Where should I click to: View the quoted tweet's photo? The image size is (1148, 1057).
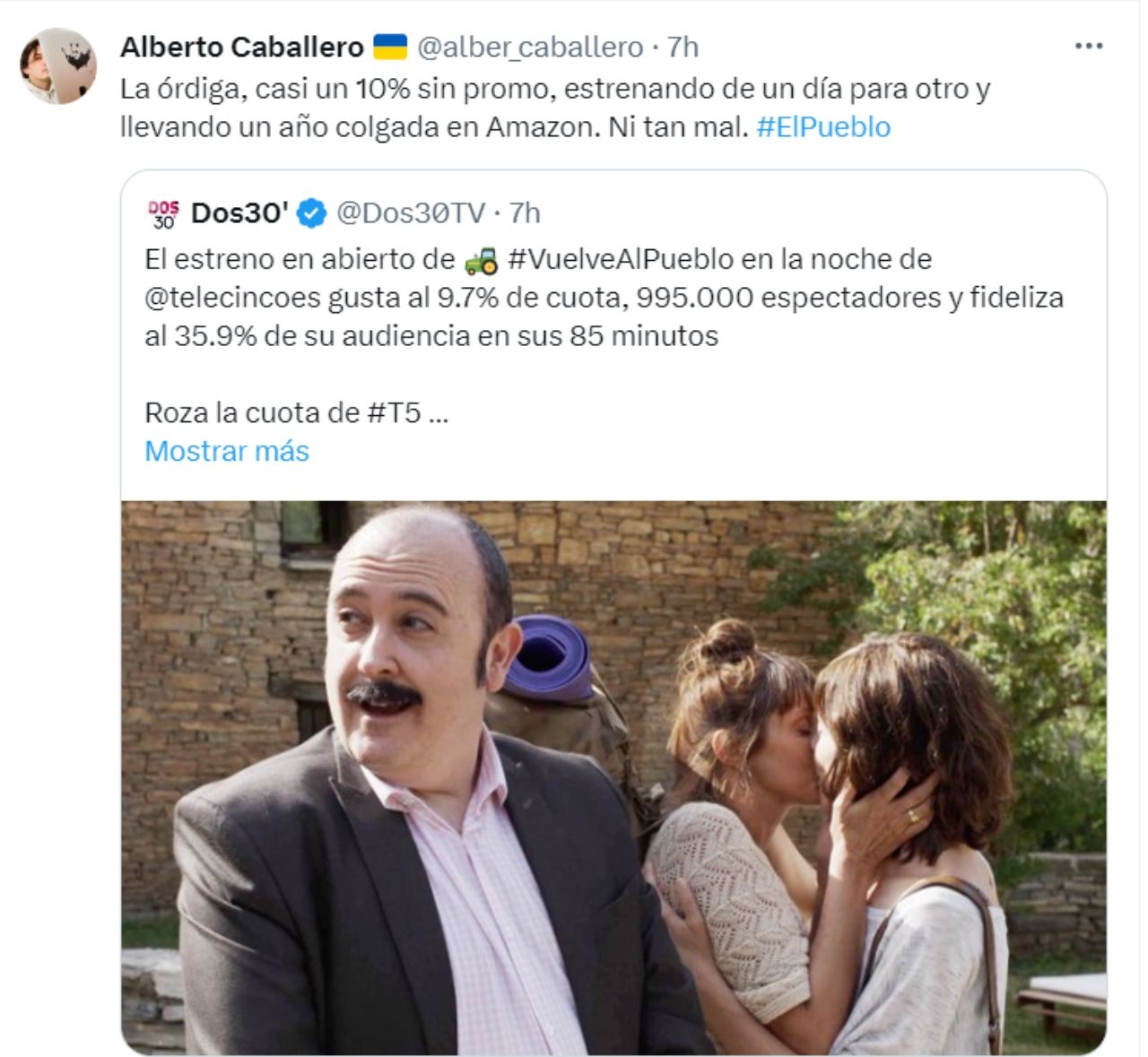(613, 777)
